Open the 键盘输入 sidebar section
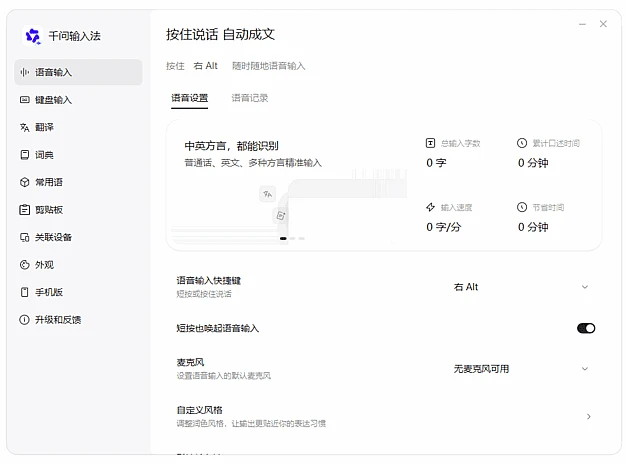 tap(78, 99)
